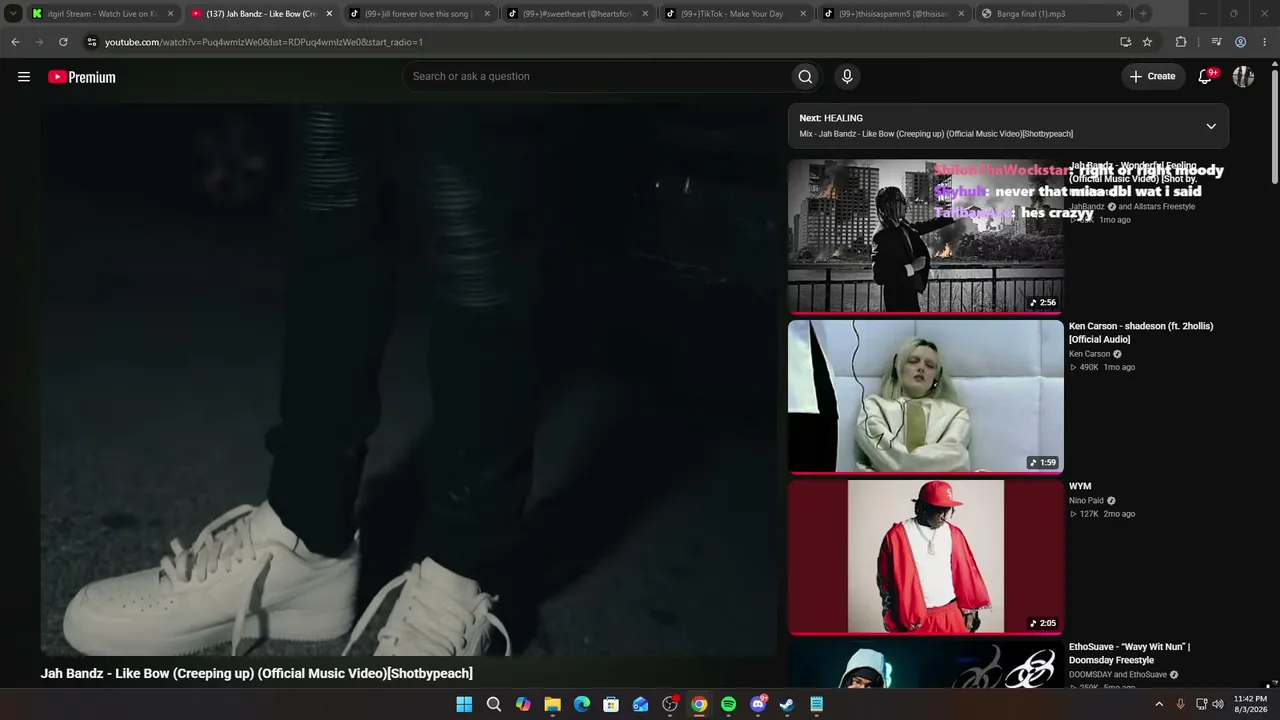Viewport: 1280px width, 720px height.
Task: Reload the YouTube page
Action: point(63,42)
